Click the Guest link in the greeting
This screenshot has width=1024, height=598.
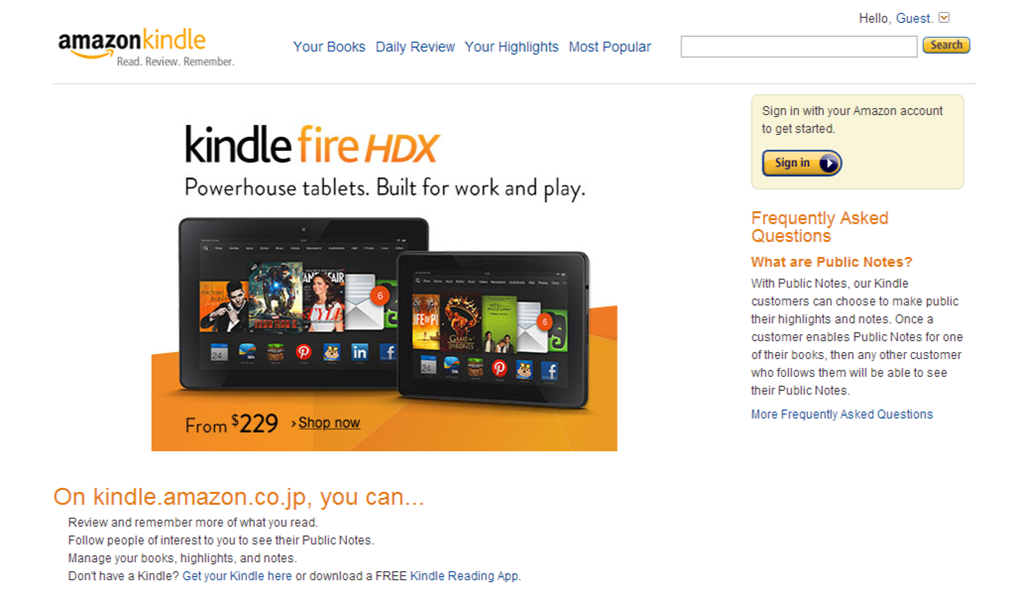[913, 18]
